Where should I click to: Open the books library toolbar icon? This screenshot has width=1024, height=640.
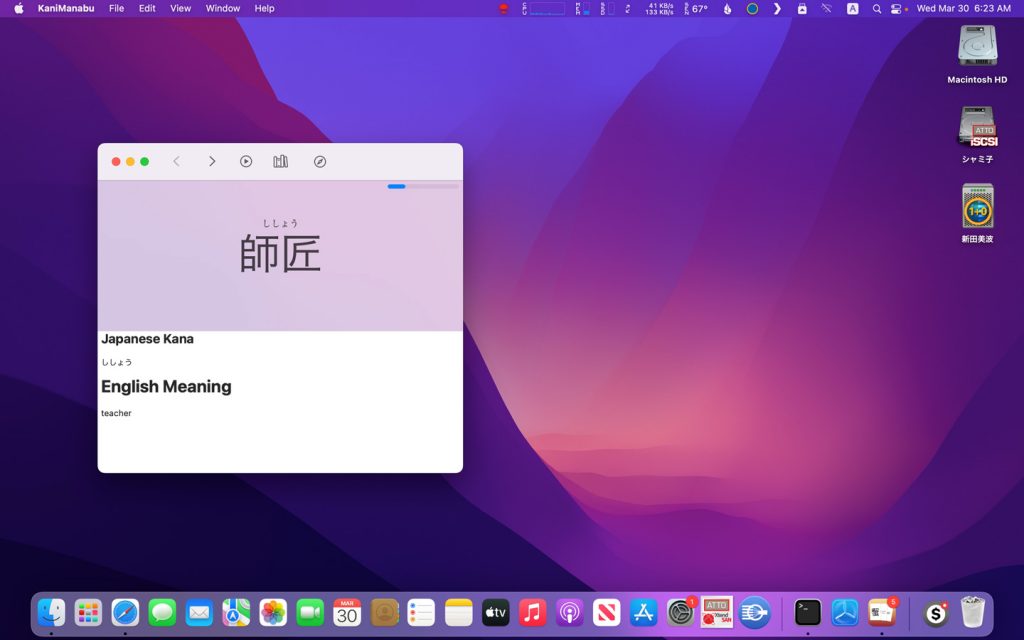[281, 161]
